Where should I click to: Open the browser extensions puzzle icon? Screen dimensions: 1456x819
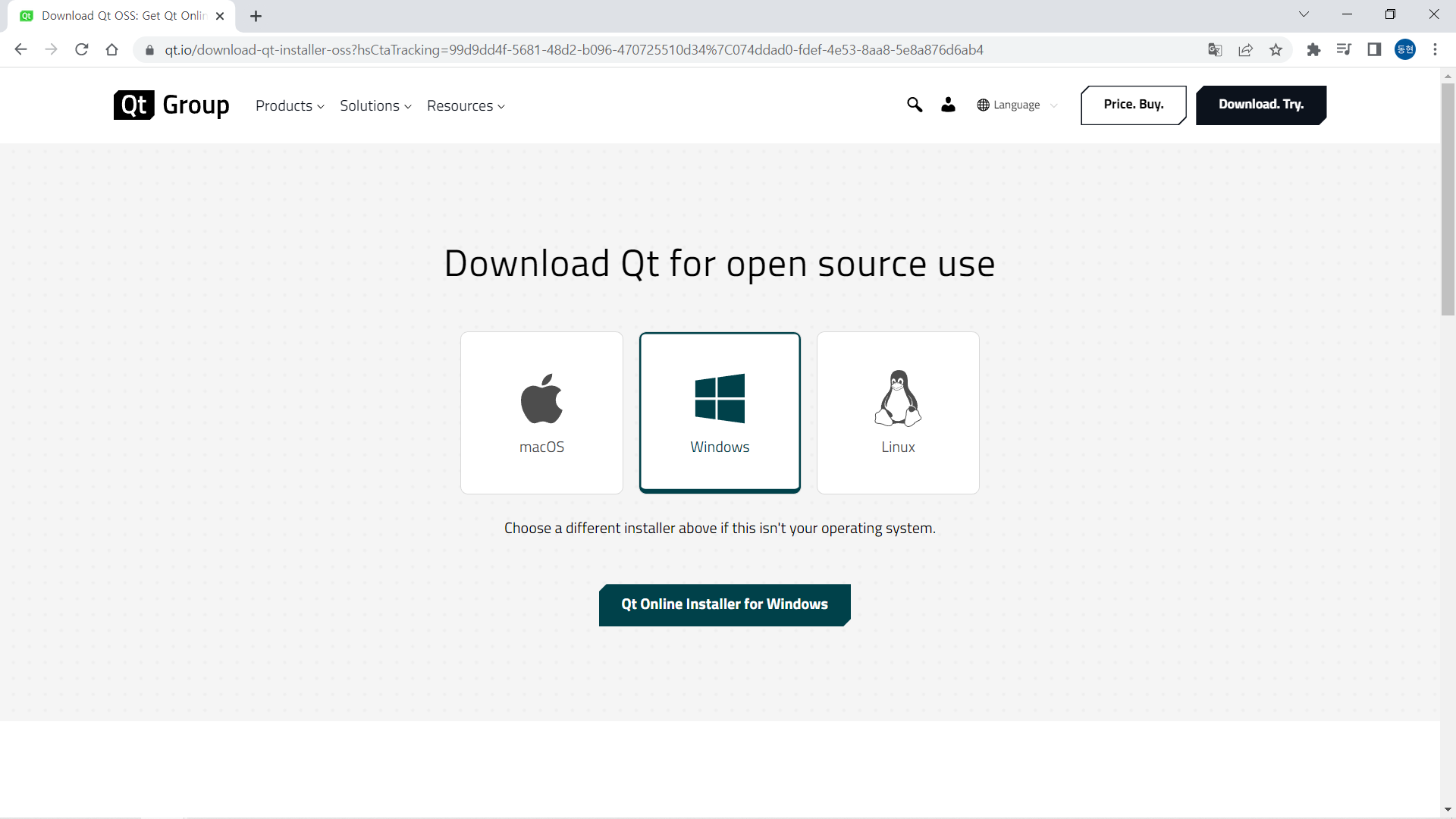pos(1313,50)
